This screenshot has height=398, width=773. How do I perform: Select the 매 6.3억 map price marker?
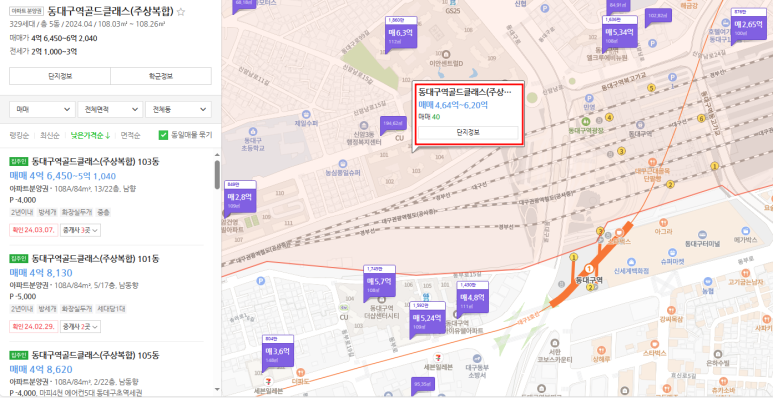401,34
